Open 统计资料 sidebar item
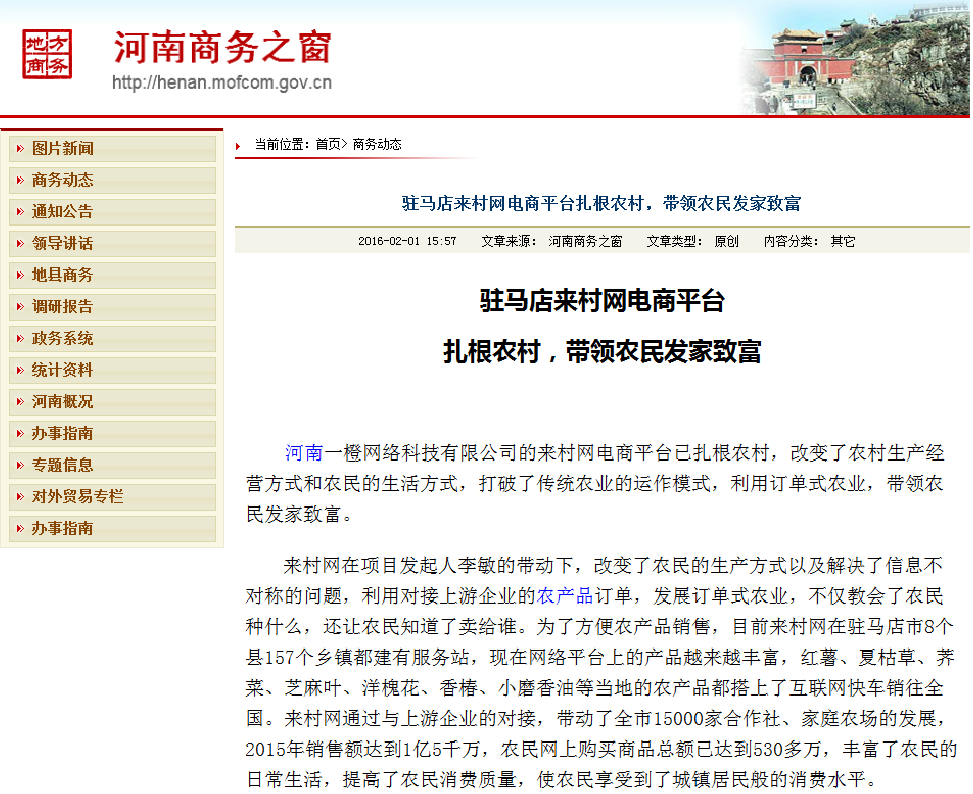 112,370
